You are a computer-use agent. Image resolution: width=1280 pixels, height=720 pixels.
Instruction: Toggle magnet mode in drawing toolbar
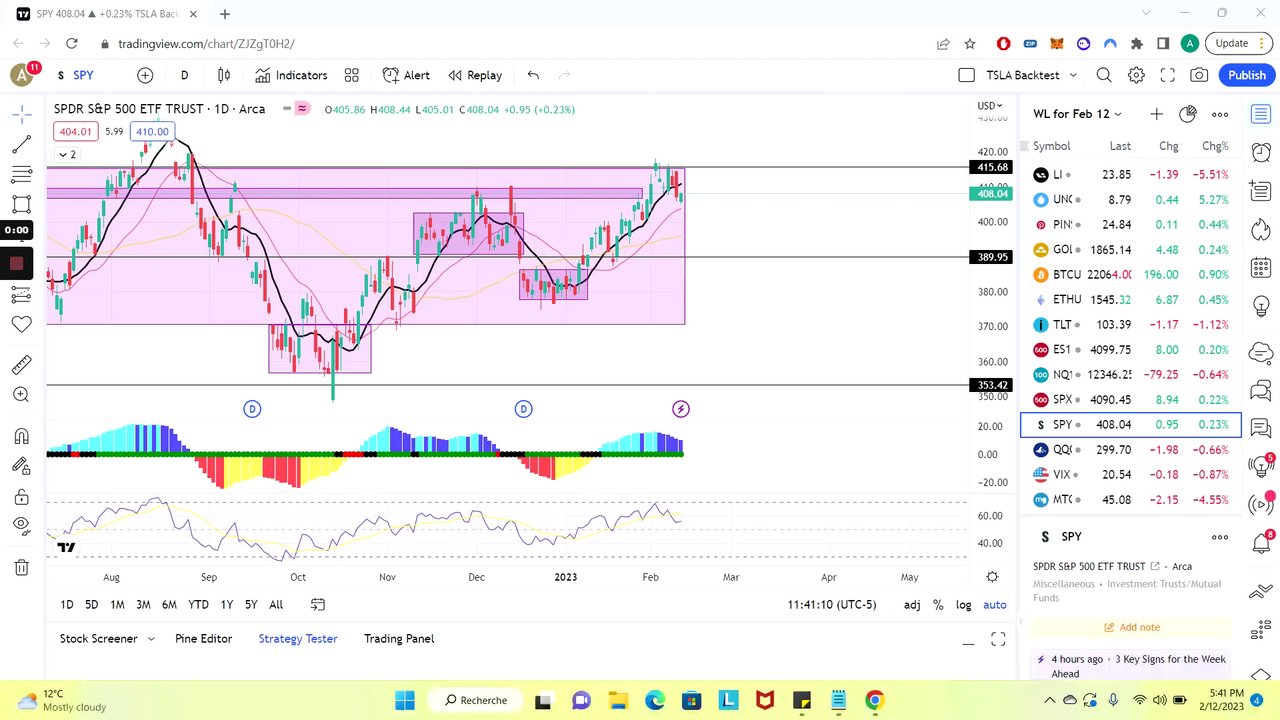tap(21, 436)
